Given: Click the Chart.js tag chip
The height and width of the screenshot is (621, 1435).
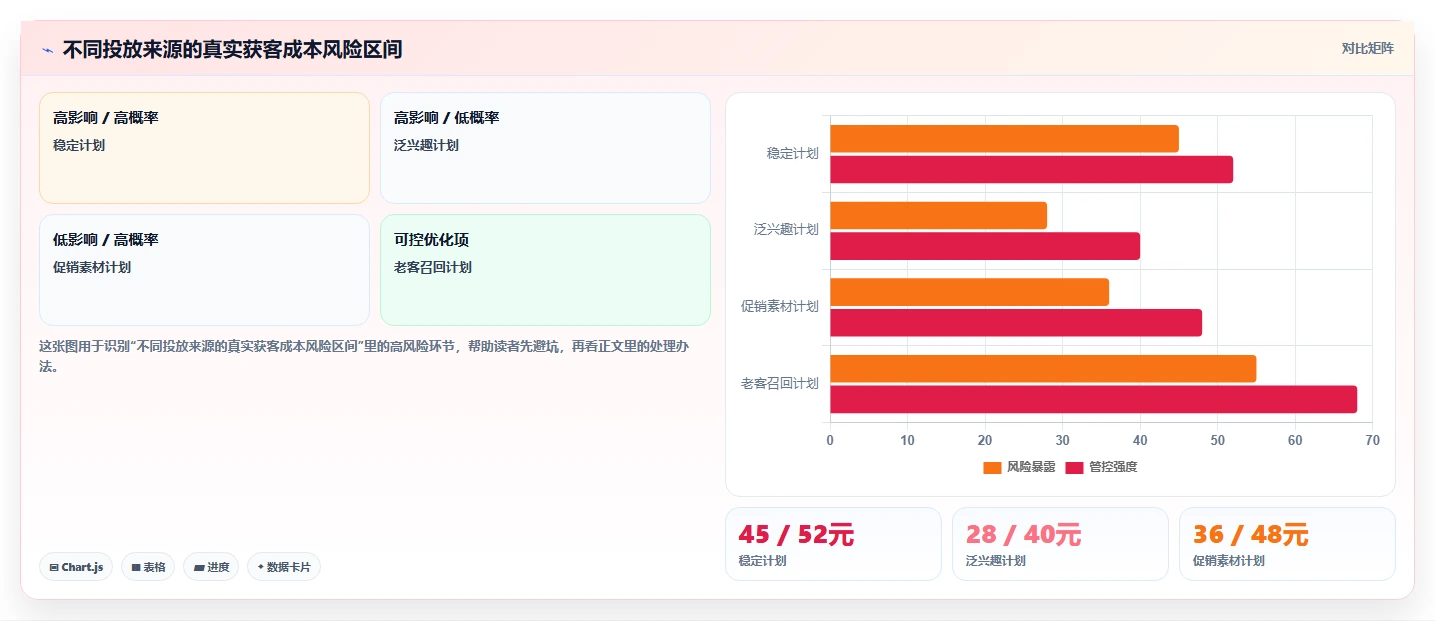Looking at the screenshot, I should 76,567.
